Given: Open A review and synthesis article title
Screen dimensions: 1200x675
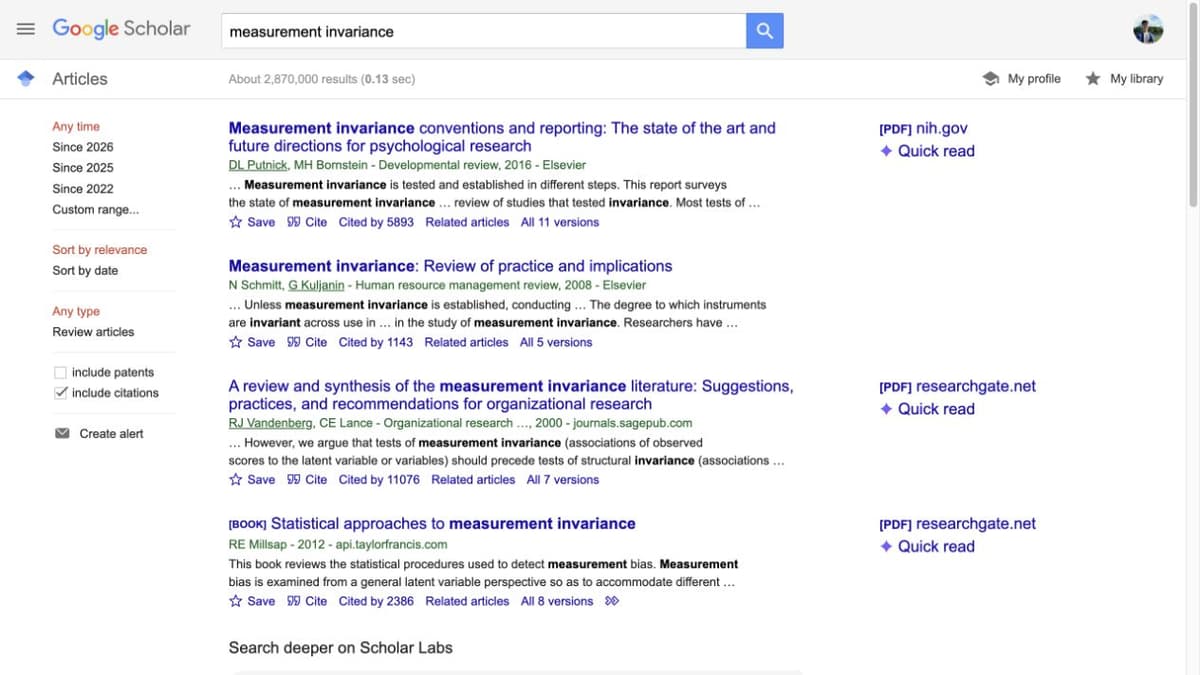Looking at the screenshot, I should tap(511, 395).
